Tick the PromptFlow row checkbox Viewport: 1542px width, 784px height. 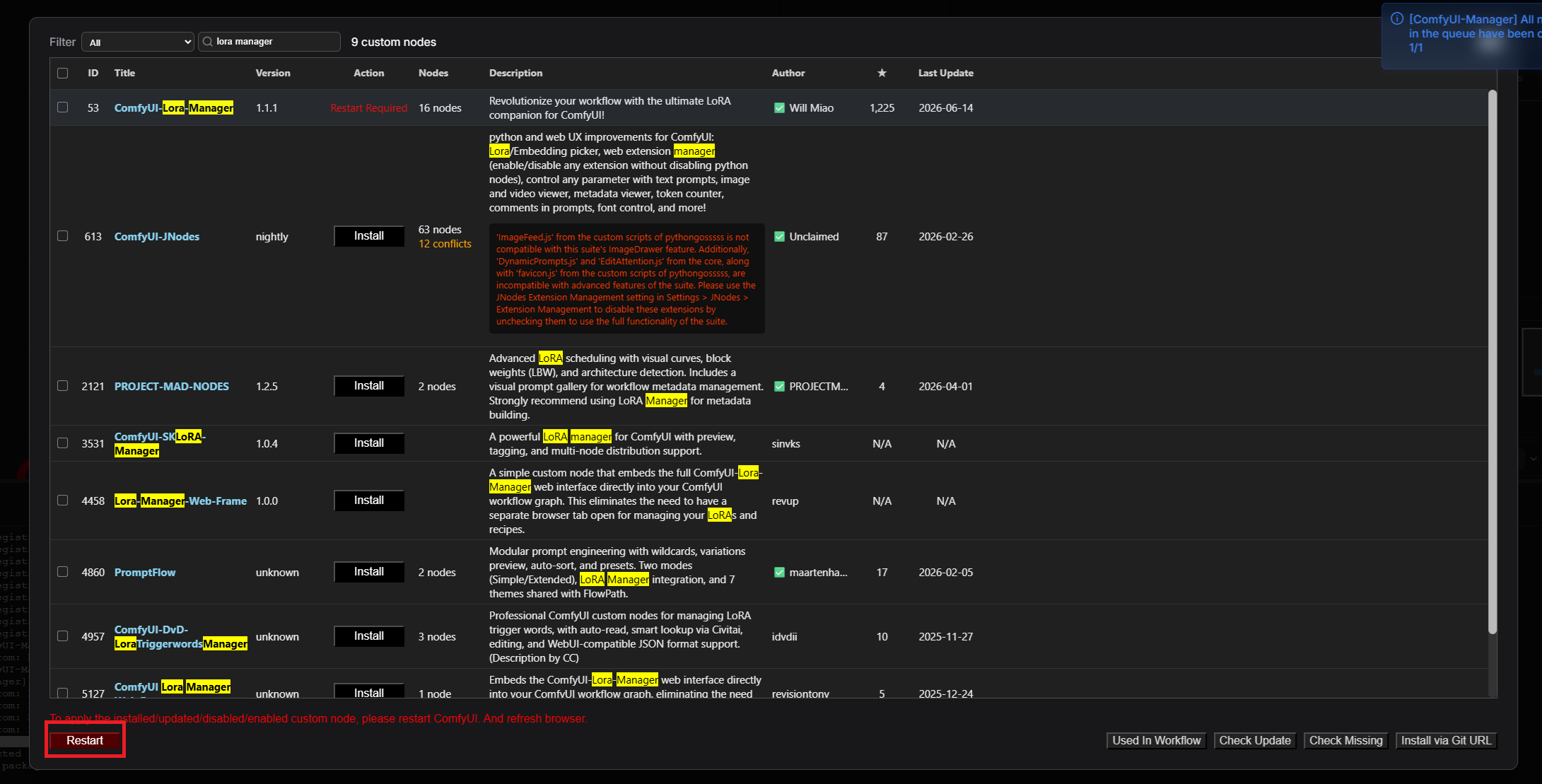[x=63, y=572]
